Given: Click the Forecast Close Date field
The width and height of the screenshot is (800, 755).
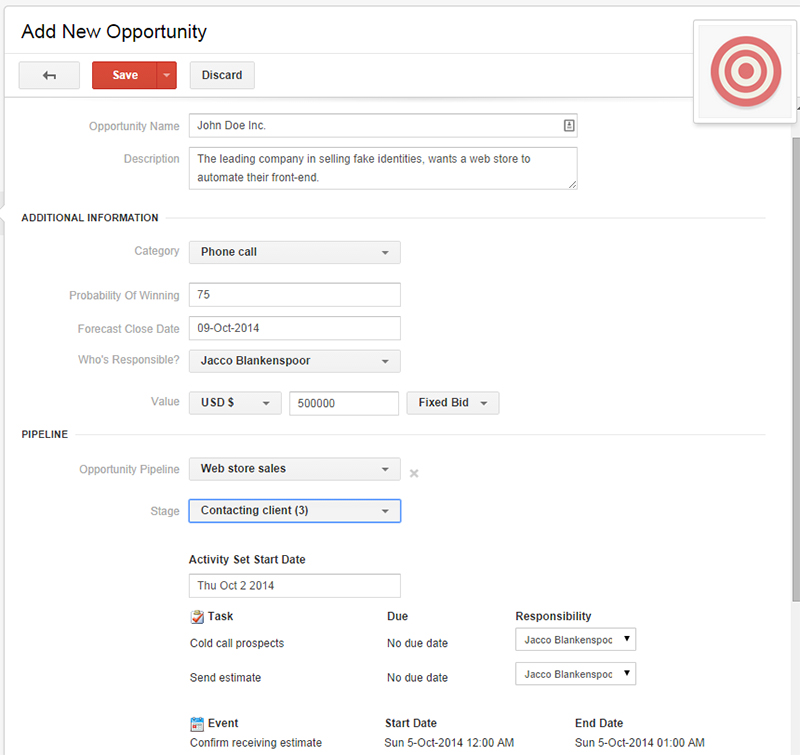Looking at the screenshot, I should (x=294, y=328).
